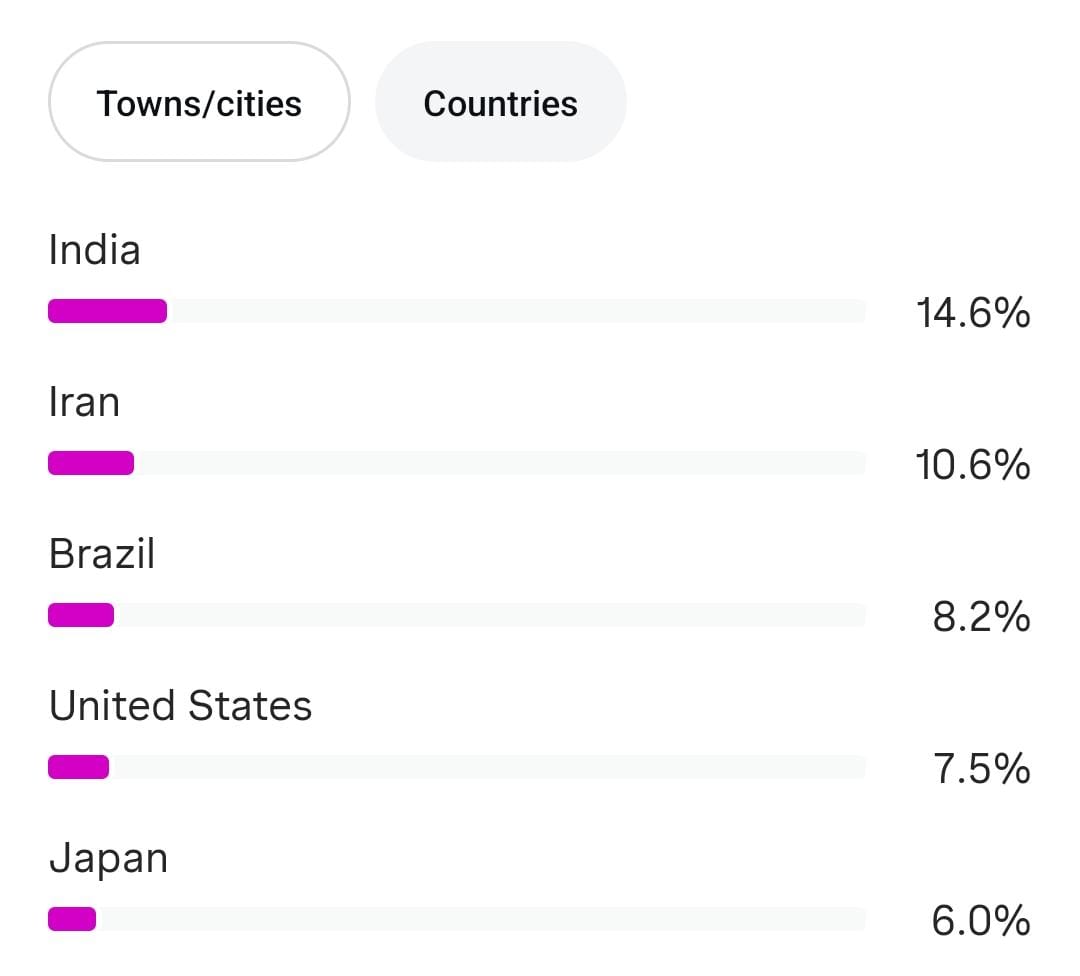Click the gray unfilled track of India's bar

[515, 311]
